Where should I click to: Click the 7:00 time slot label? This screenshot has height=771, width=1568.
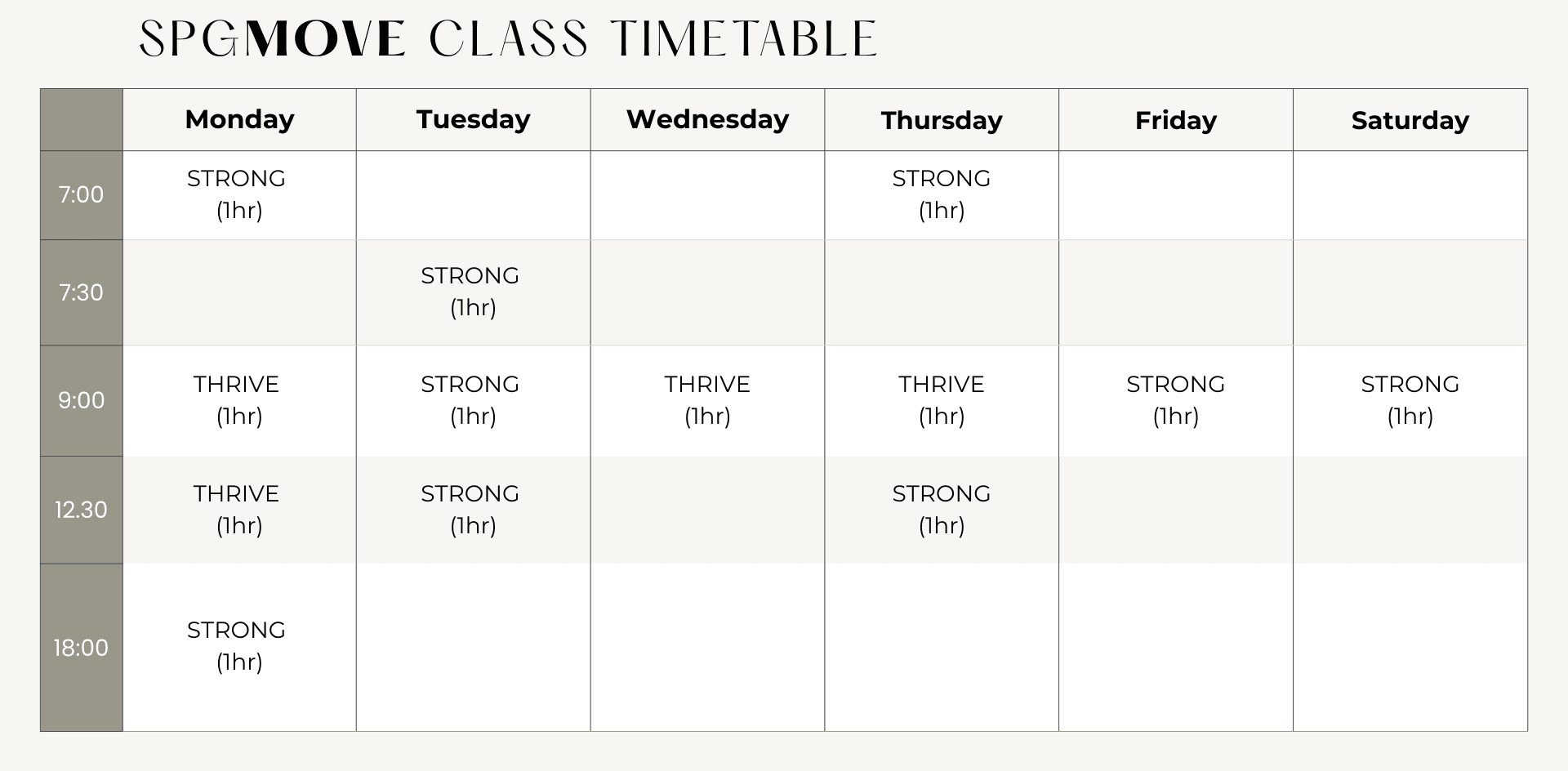(x=81, y=194)
